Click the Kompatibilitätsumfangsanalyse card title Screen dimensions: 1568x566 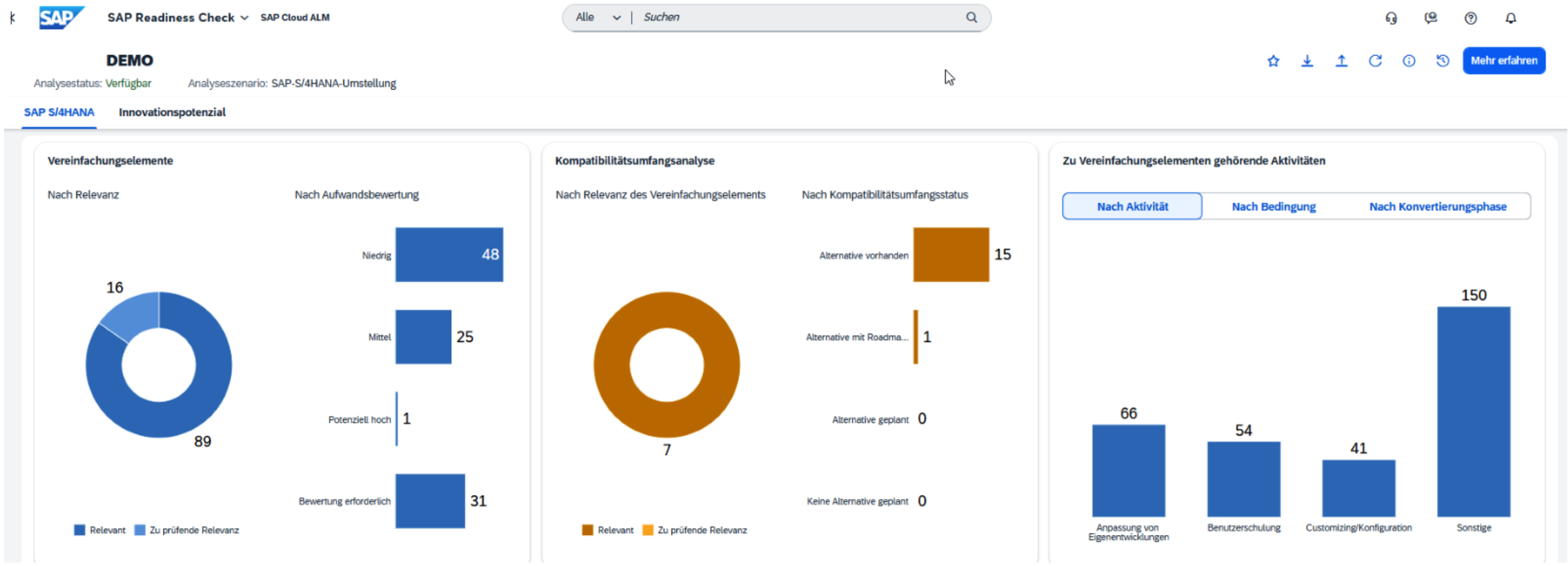[635, 161]
